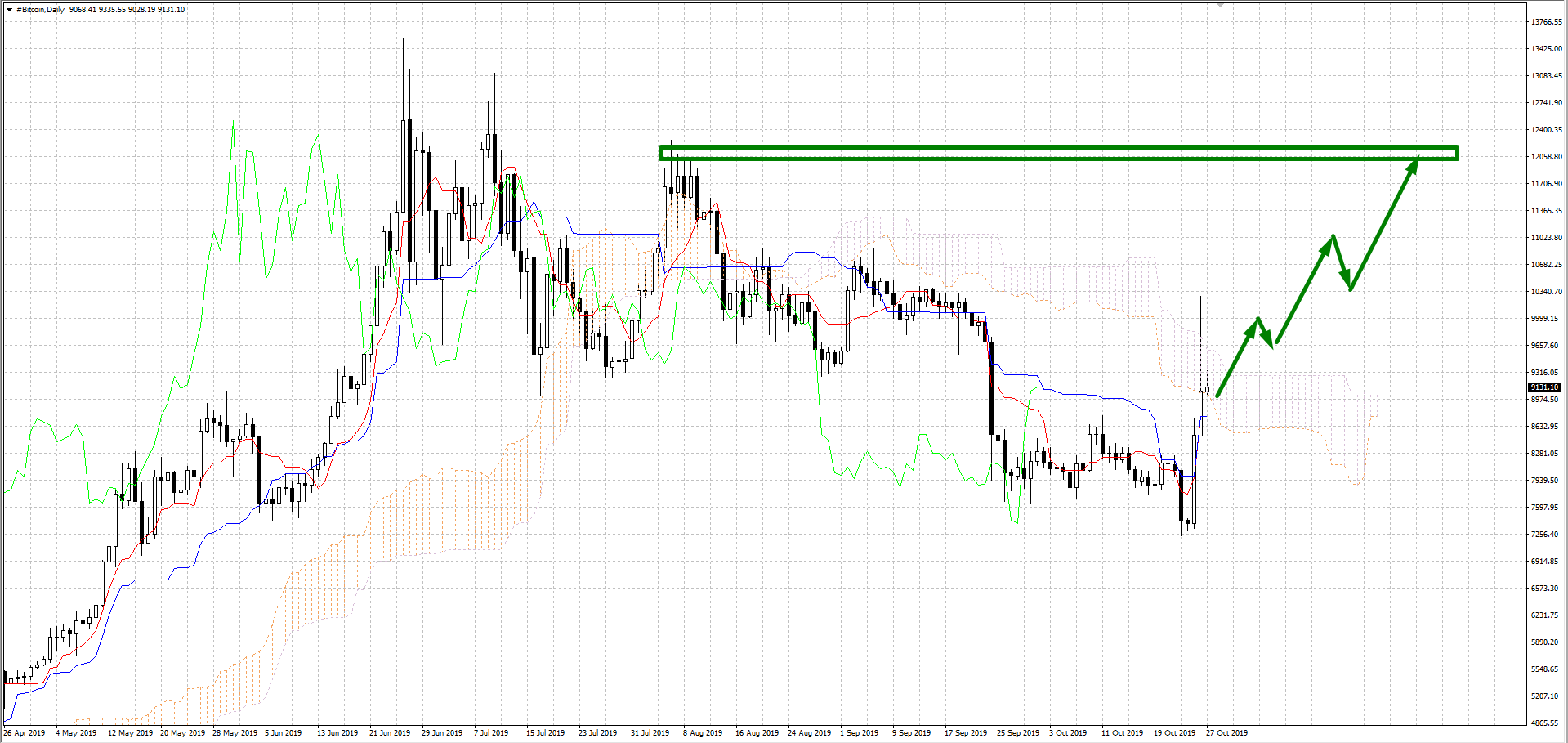This screenshot has width=1568, height=743.
Task: Click the 12 May 2019 date label
Action: [x=130, y=732]
